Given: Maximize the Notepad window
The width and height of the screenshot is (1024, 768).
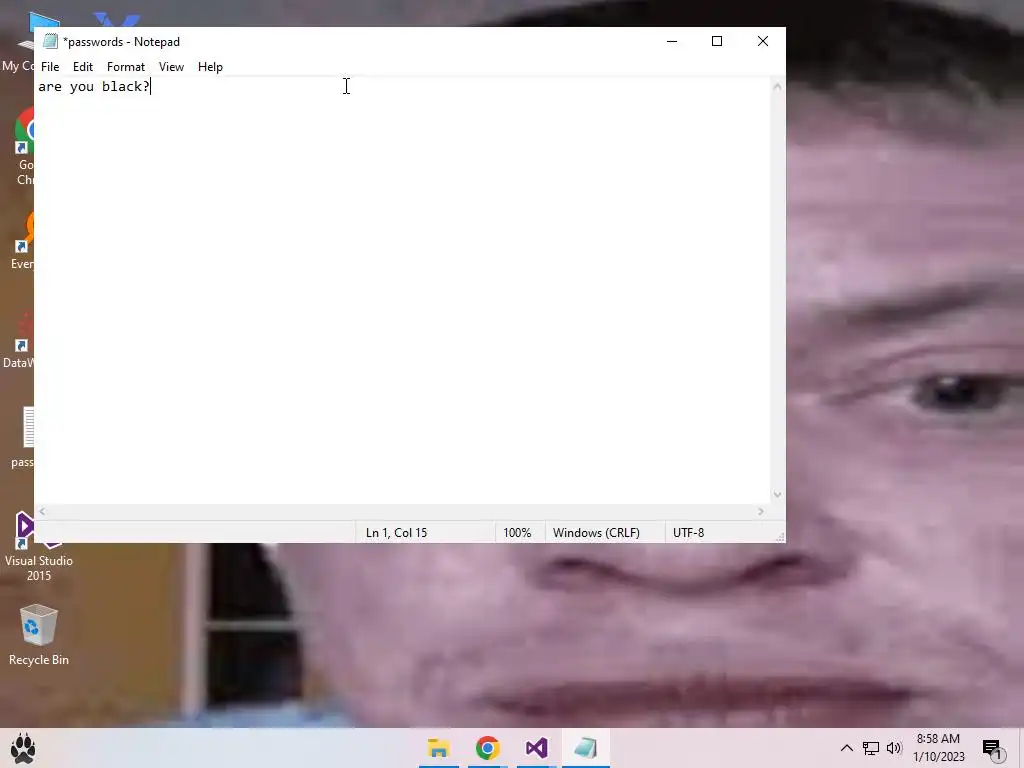Looking at the screenshot, I should coord(717,41).
